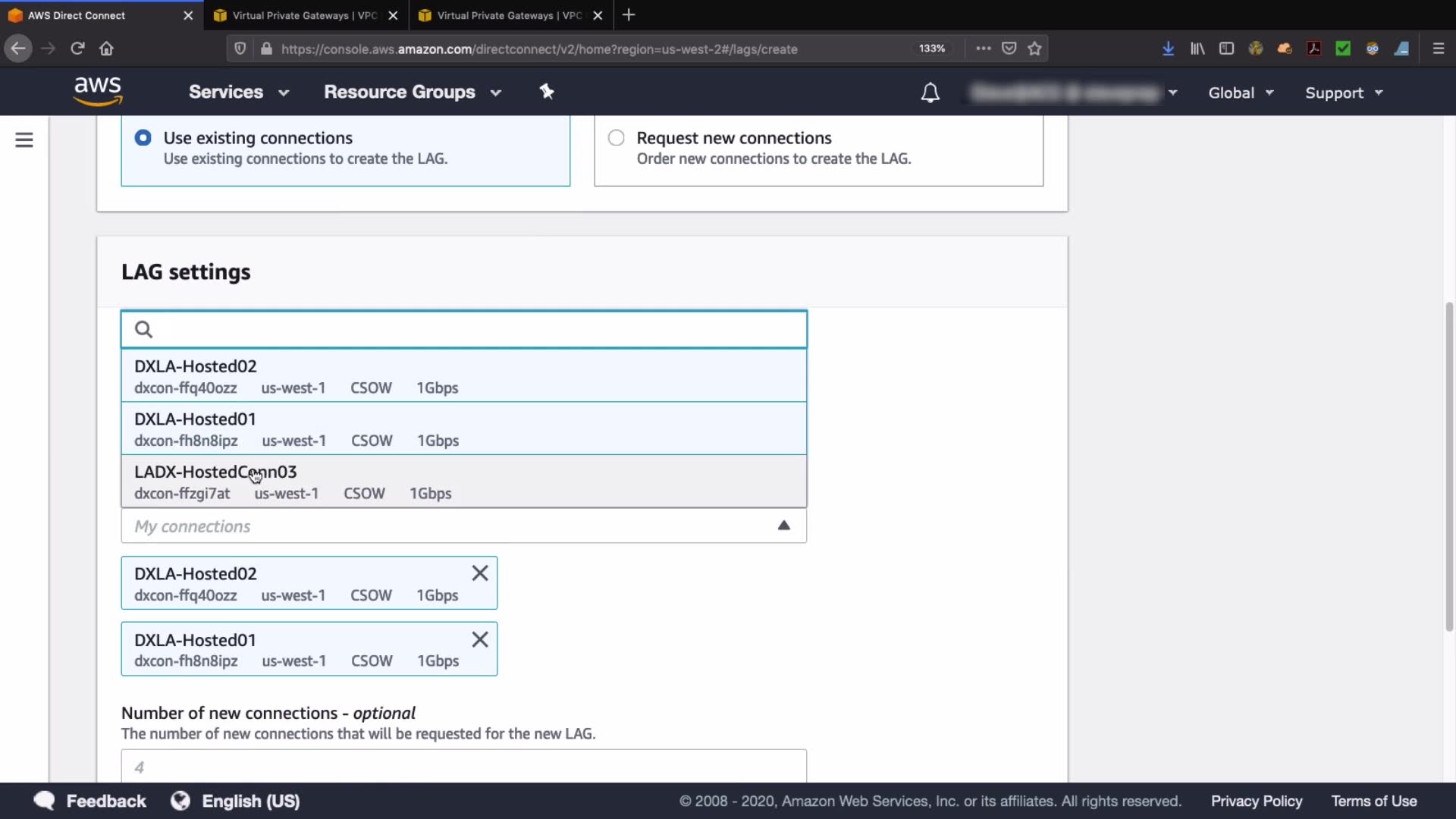Select Use existing connections radio button
Viewport: 1456px width, 819px height.
(x=143, y=138)
